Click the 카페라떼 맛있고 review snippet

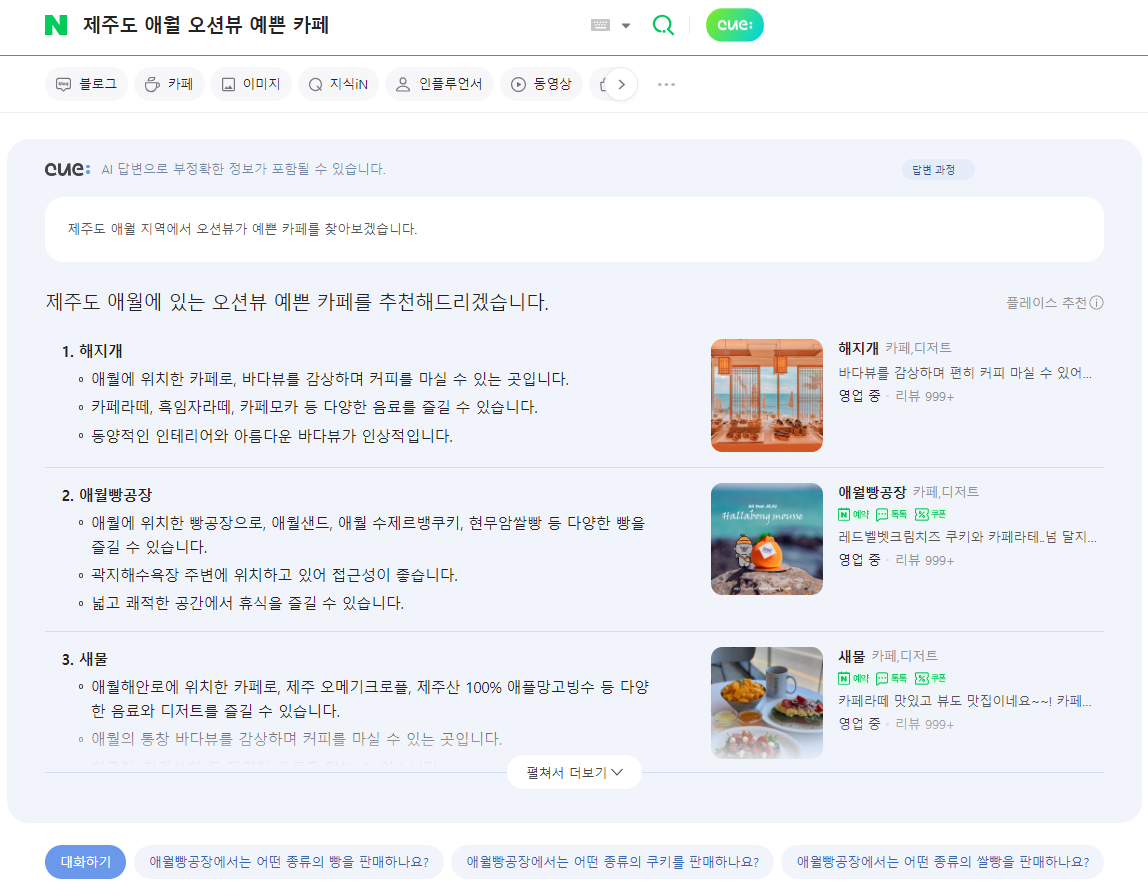click(x=965, y=700)
